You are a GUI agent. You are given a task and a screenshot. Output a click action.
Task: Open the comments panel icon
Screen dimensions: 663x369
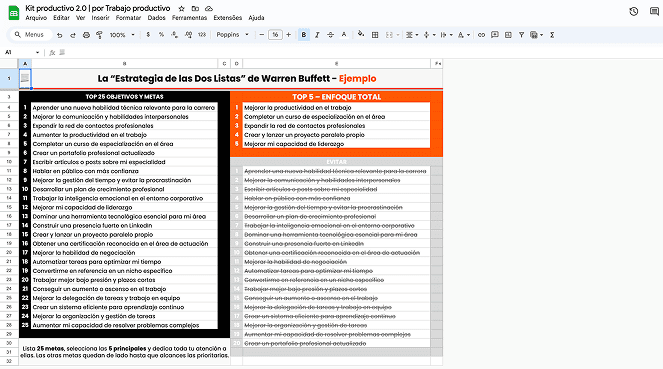click(x=654, y=11)
